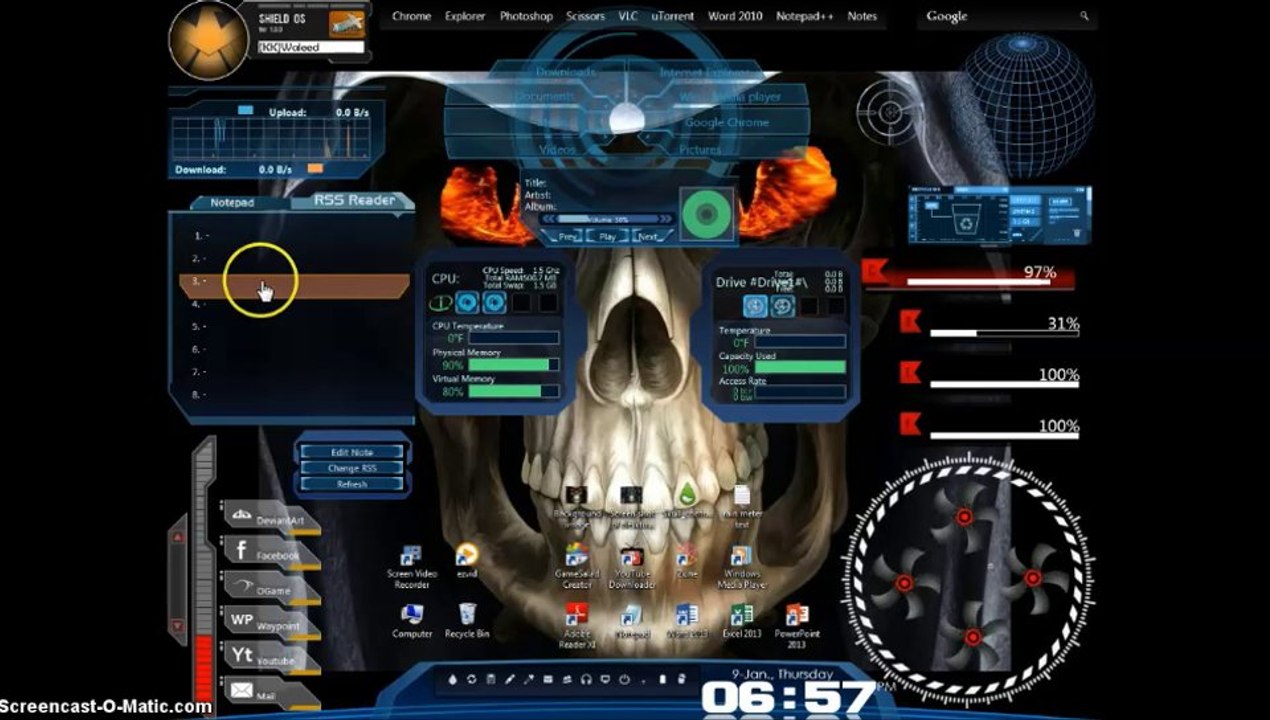Click the 31% usage bar
The width and height of the screenshot is (1270, 720).
click(x=1004, y=332)
